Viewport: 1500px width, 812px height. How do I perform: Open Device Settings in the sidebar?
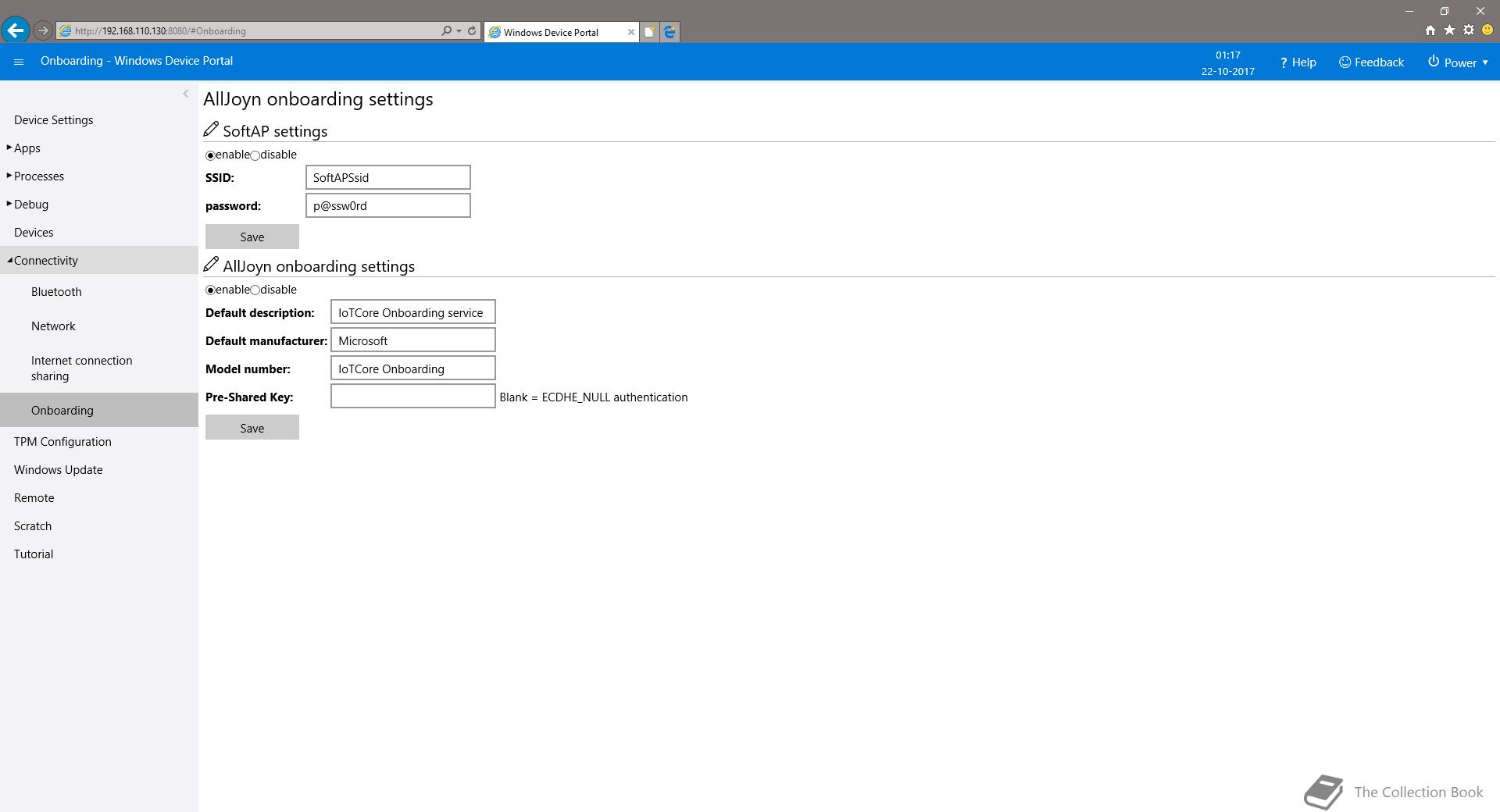coord(53,119)
